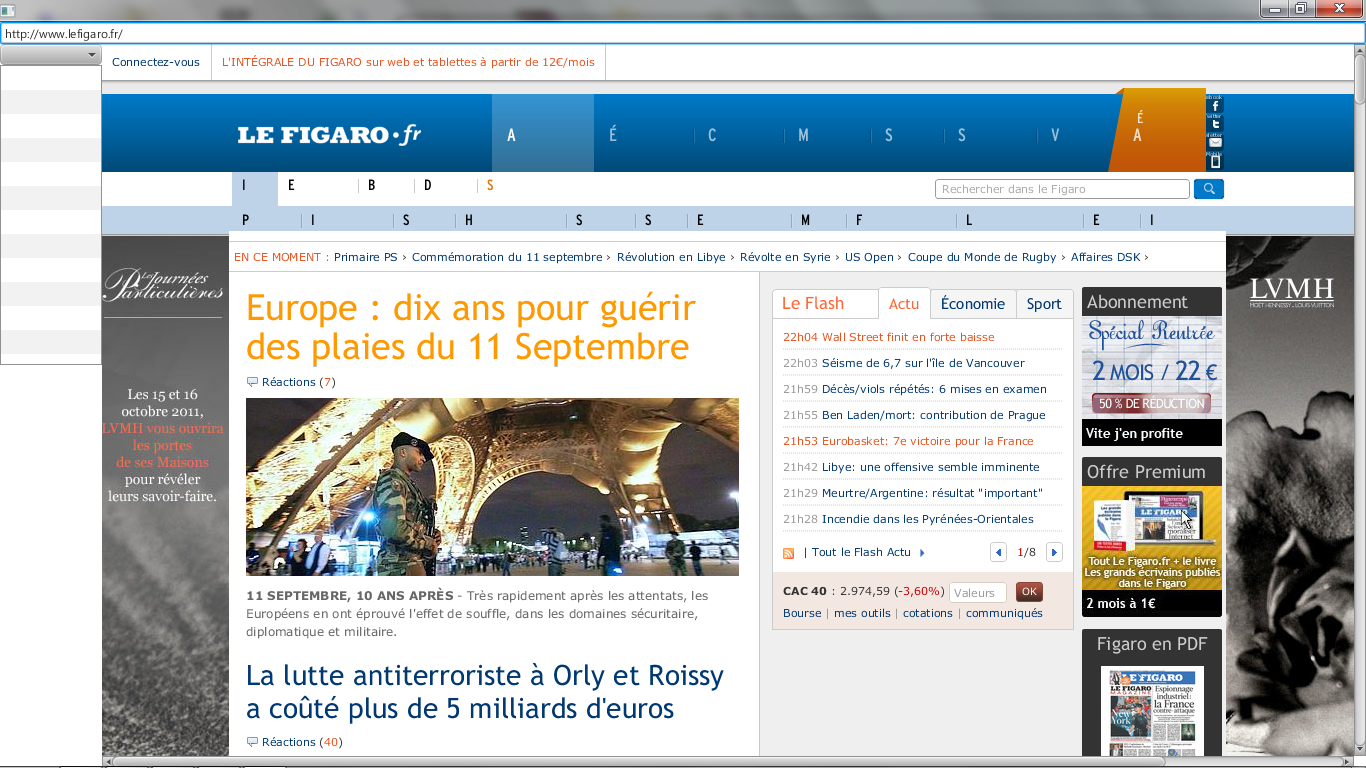Screen dimensions: 1366x768
Task: Switch to the Sport flash tab
Action: point(1044,304)
